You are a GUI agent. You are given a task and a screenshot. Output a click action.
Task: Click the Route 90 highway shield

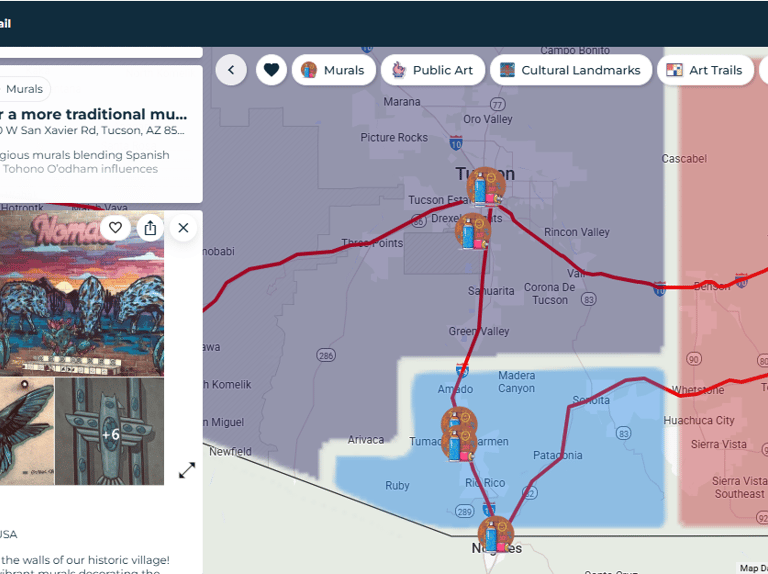pos(694,359)
